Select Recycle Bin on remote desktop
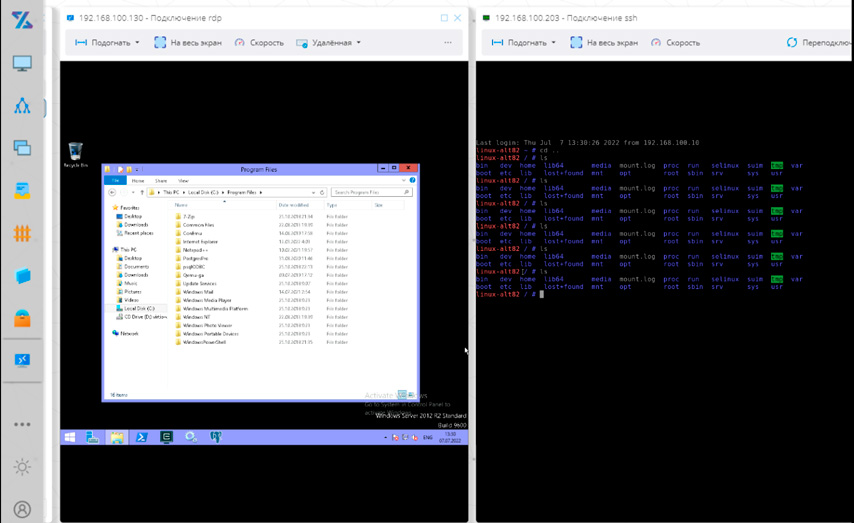The image size is (854, 523). tap(76, 155)
